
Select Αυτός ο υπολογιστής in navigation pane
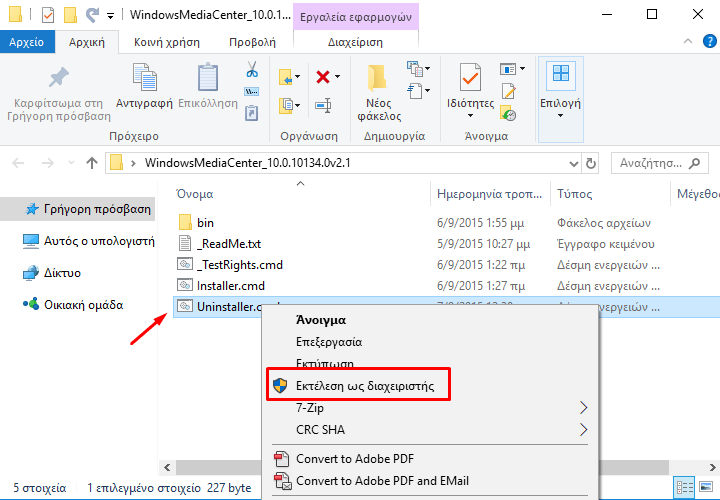pyautogui.click(x=88, y=241)
